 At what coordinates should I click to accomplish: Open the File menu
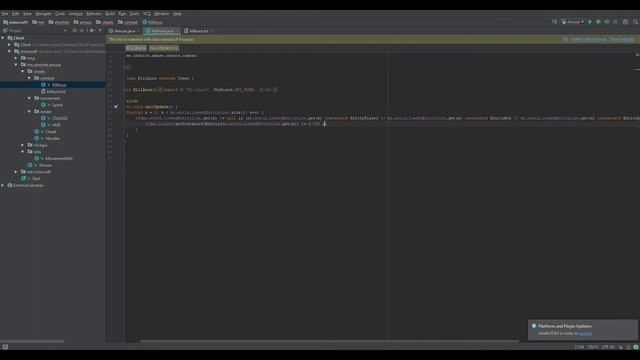pyautogui.click(x=5, y=14)
